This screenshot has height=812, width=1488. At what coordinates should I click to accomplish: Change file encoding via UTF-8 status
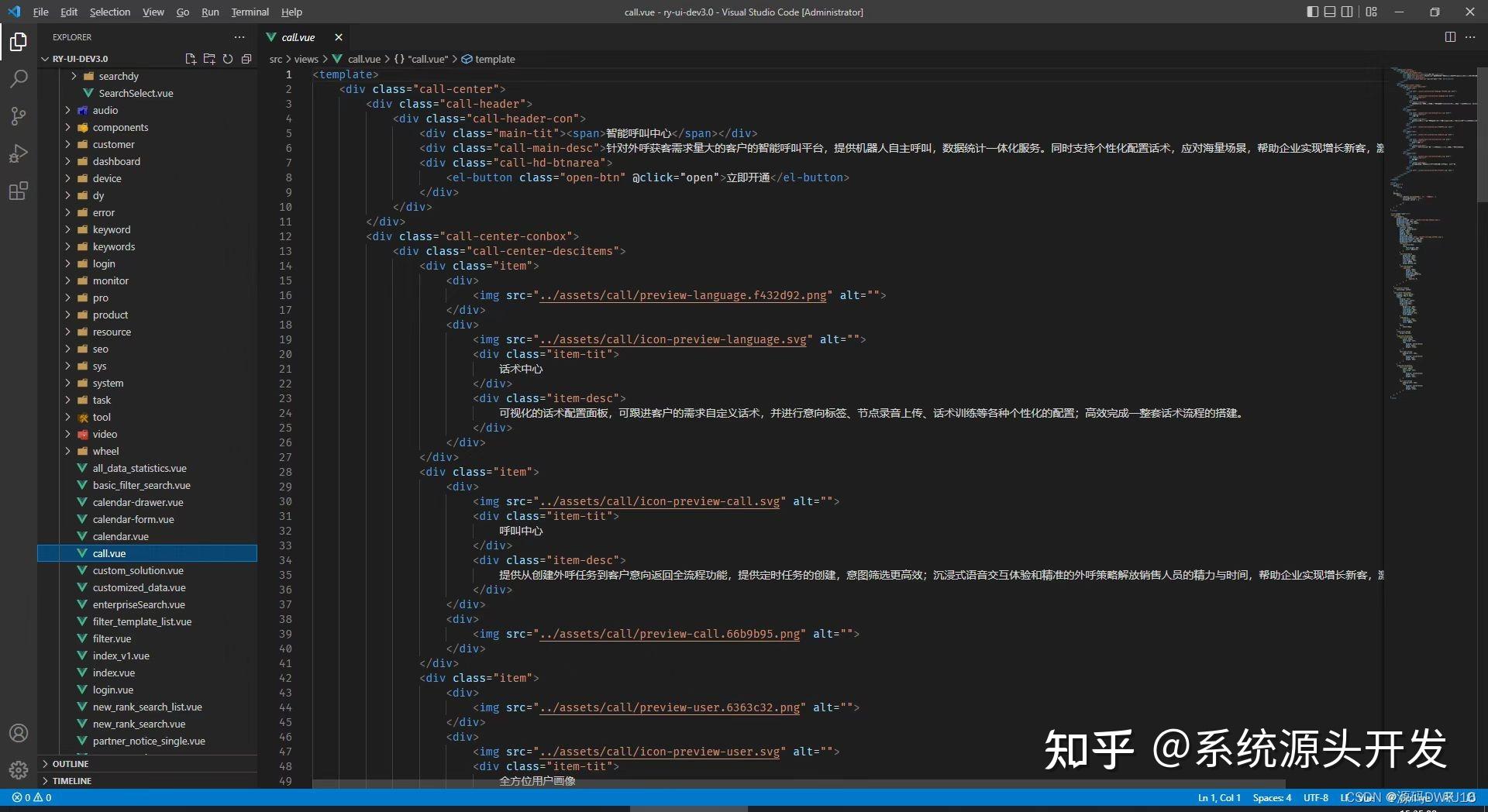(1316, 797)
